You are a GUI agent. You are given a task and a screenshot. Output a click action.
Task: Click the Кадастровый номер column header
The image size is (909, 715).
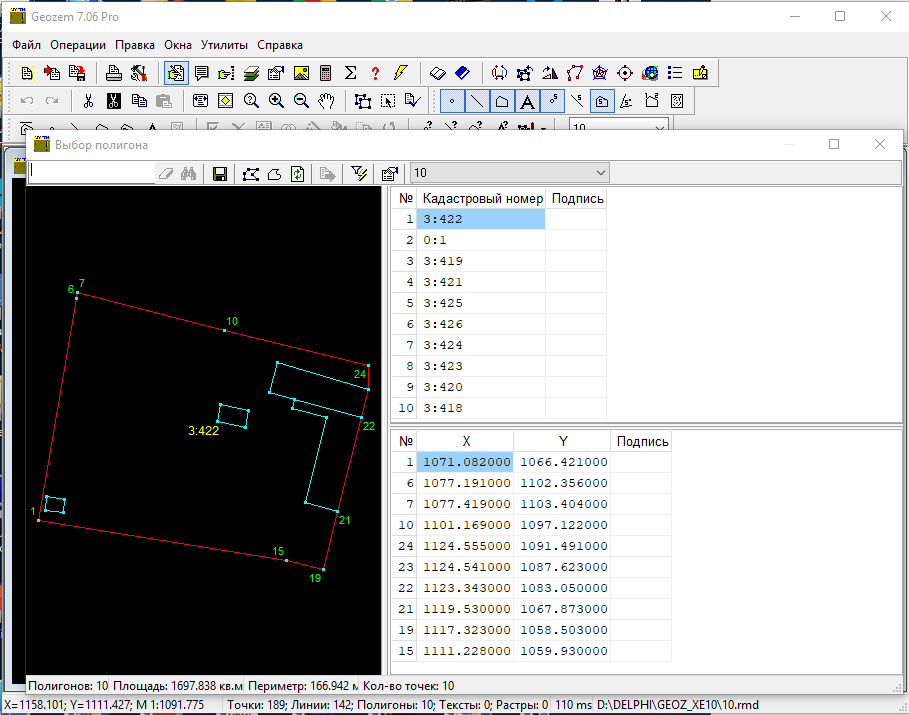coord(481,198)
